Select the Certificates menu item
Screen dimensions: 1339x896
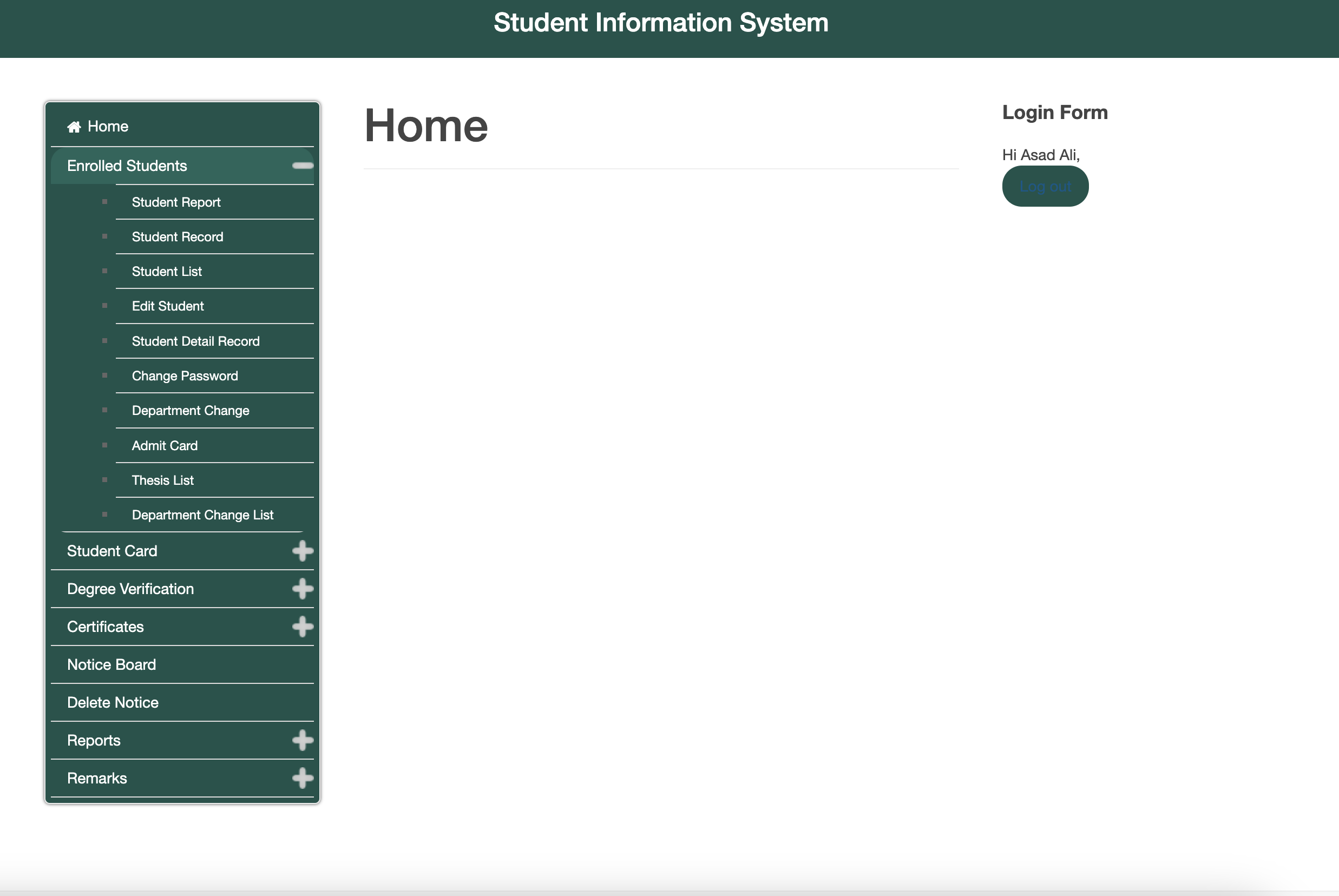(182, 627)
